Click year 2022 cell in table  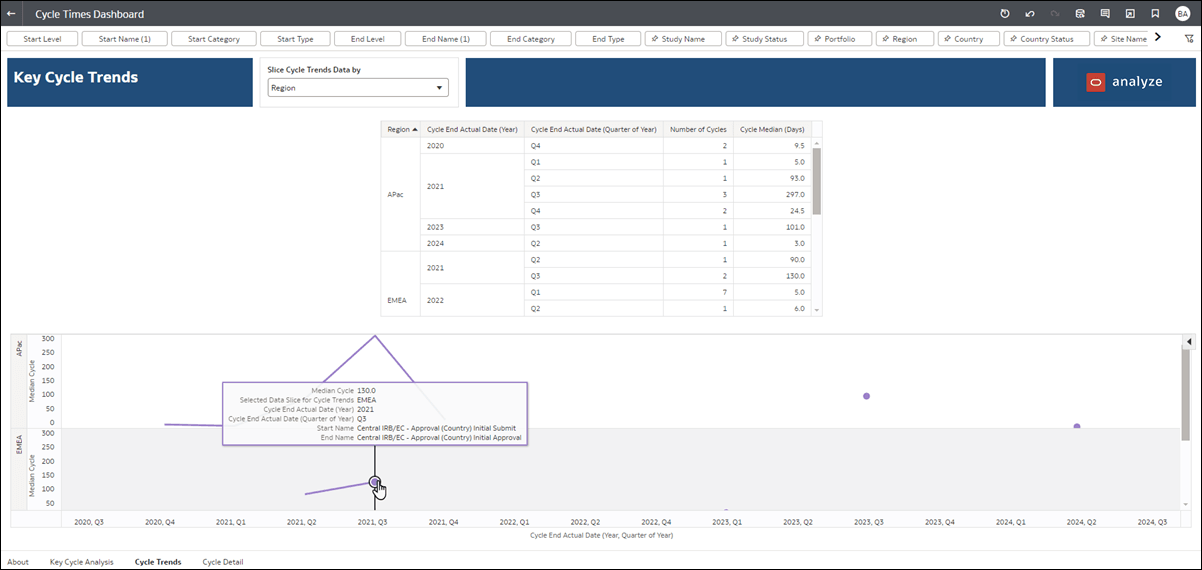[472, 299]
